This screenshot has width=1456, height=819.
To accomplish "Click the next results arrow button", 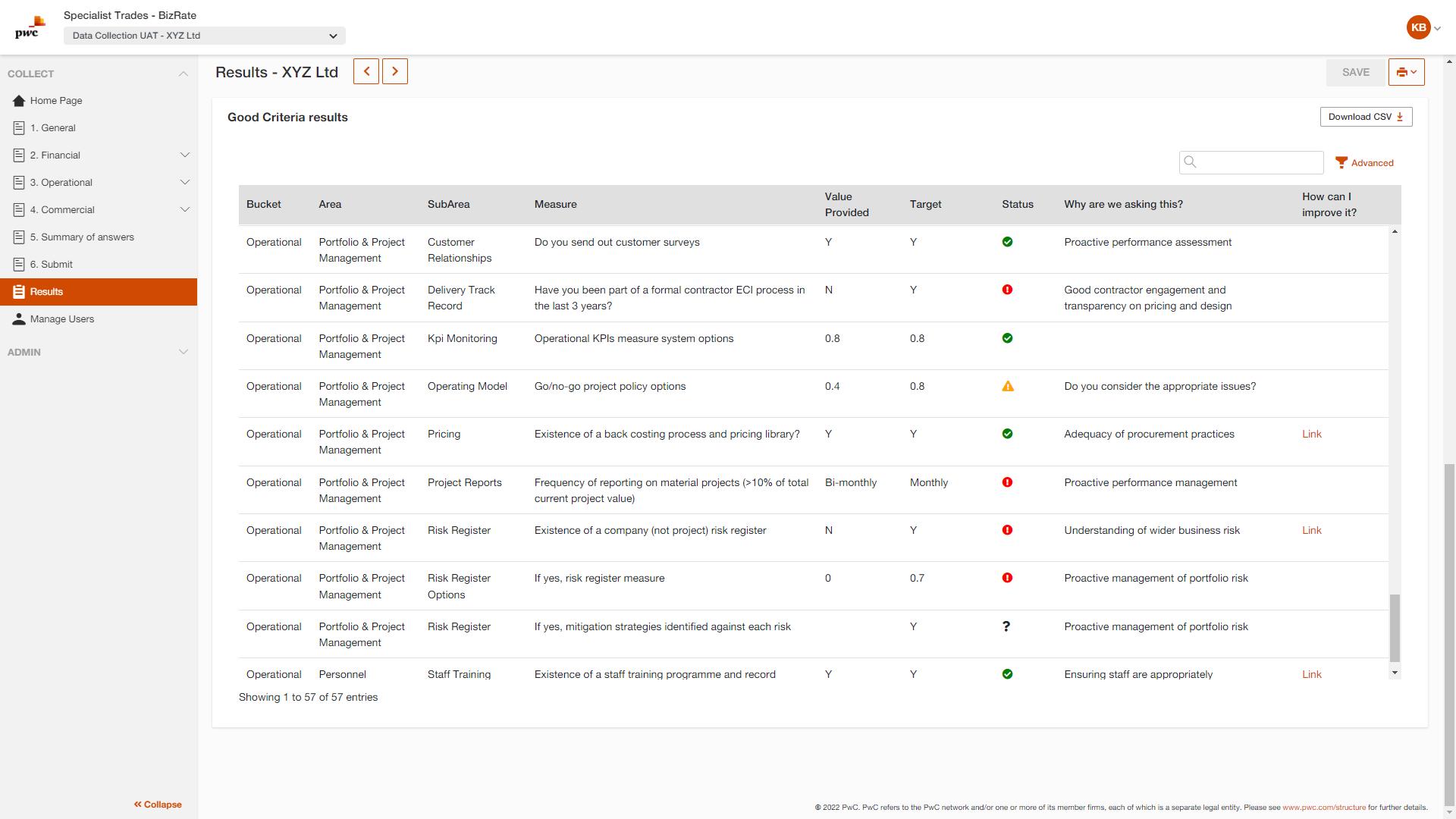I will 394,72.
